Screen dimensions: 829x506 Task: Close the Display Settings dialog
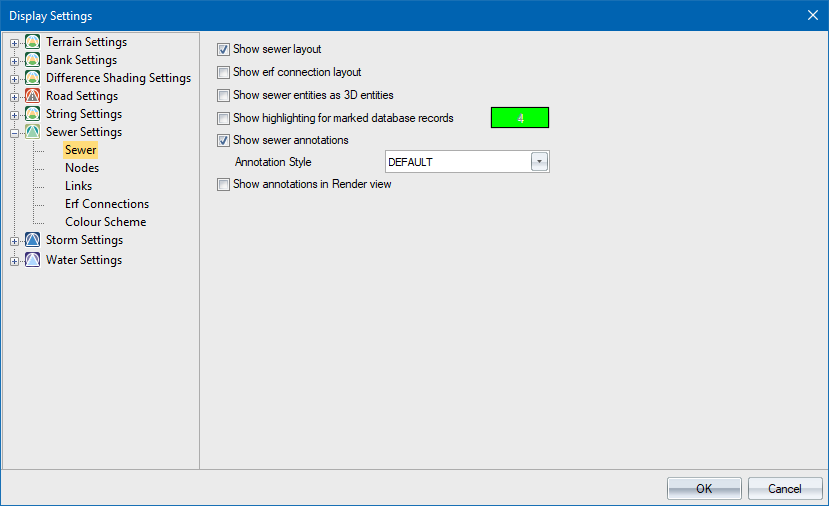pos(811,15)
